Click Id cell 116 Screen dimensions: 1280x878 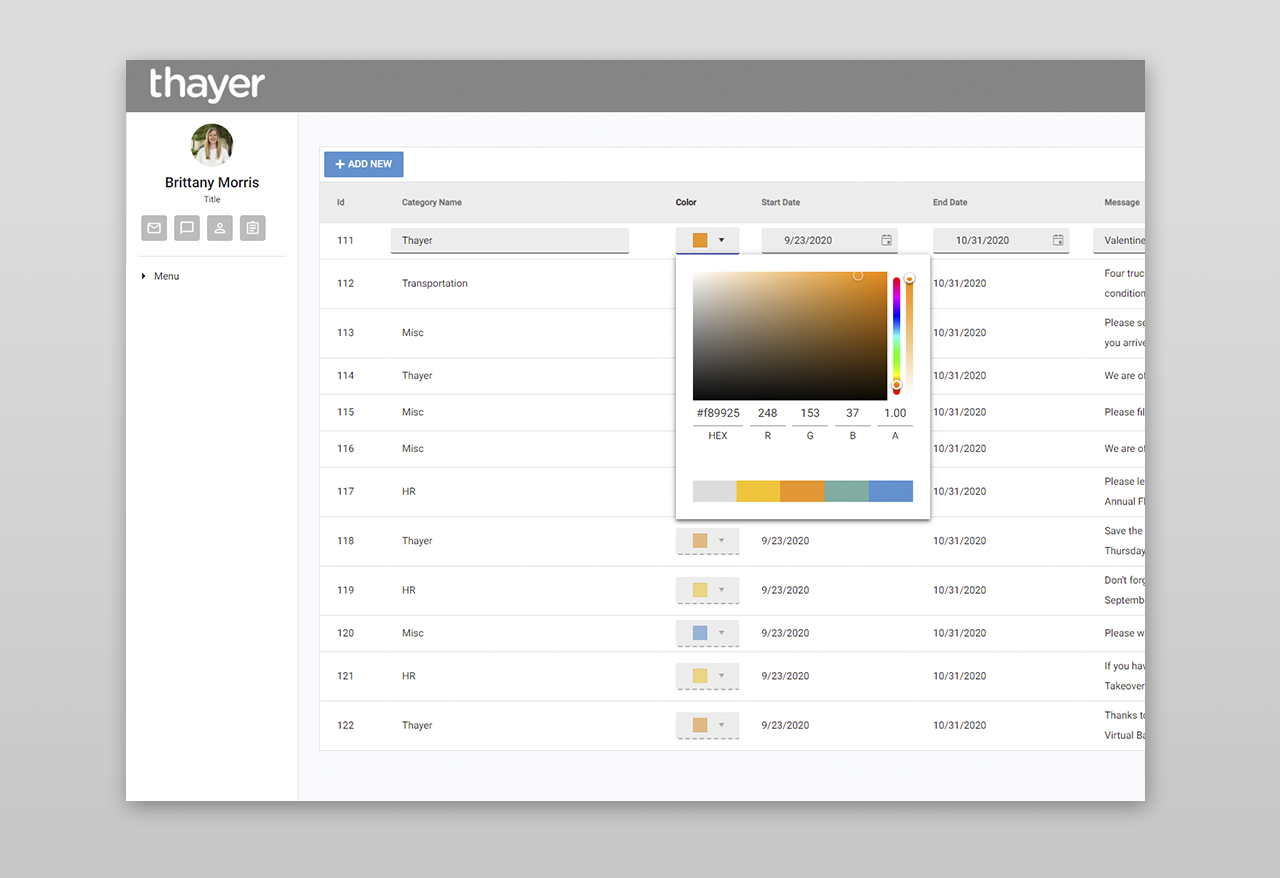[x=346, y=448]
